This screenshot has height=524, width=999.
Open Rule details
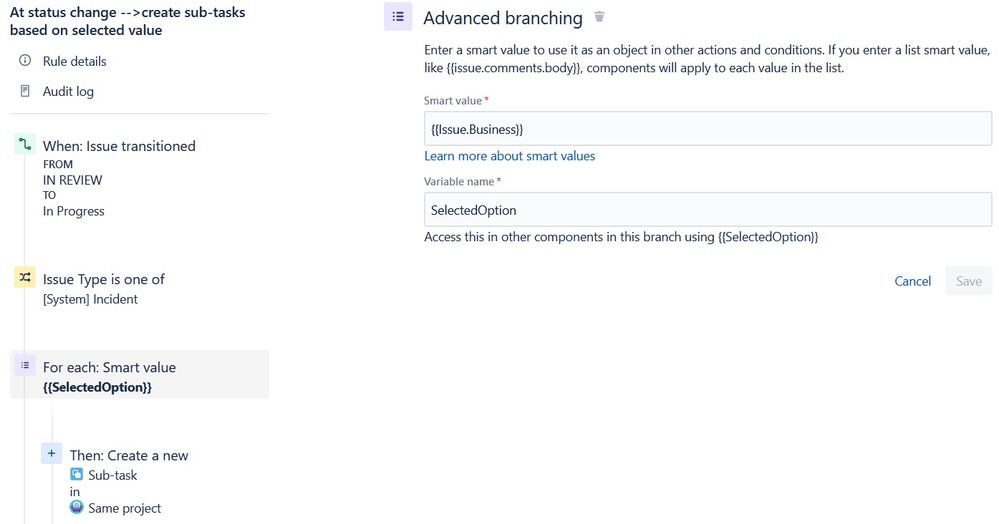click(75, 61)
